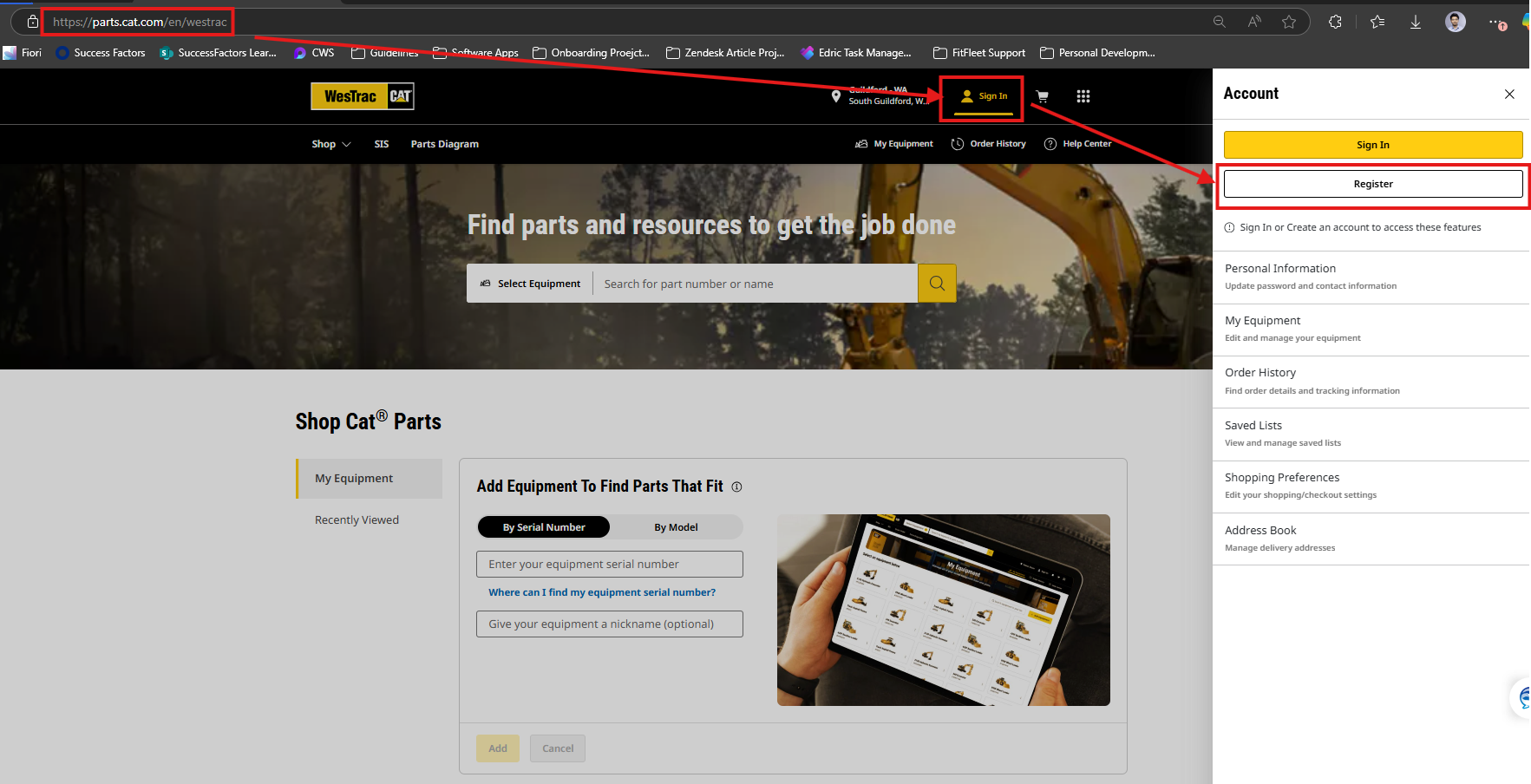Open Order History in Account panel
This screenshot has height=784, width=1531.
1371,382
